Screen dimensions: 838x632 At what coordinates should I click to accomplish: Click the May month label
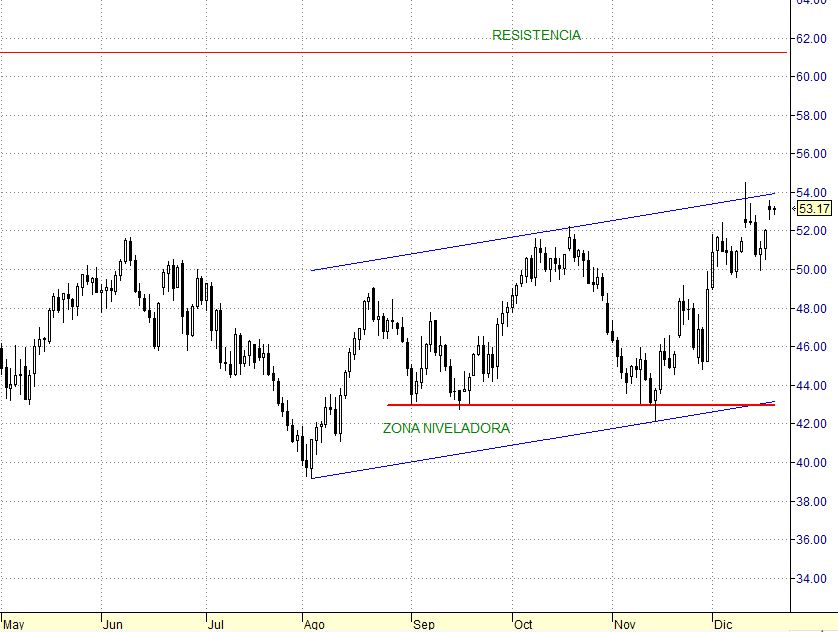[x=14, y=625]
